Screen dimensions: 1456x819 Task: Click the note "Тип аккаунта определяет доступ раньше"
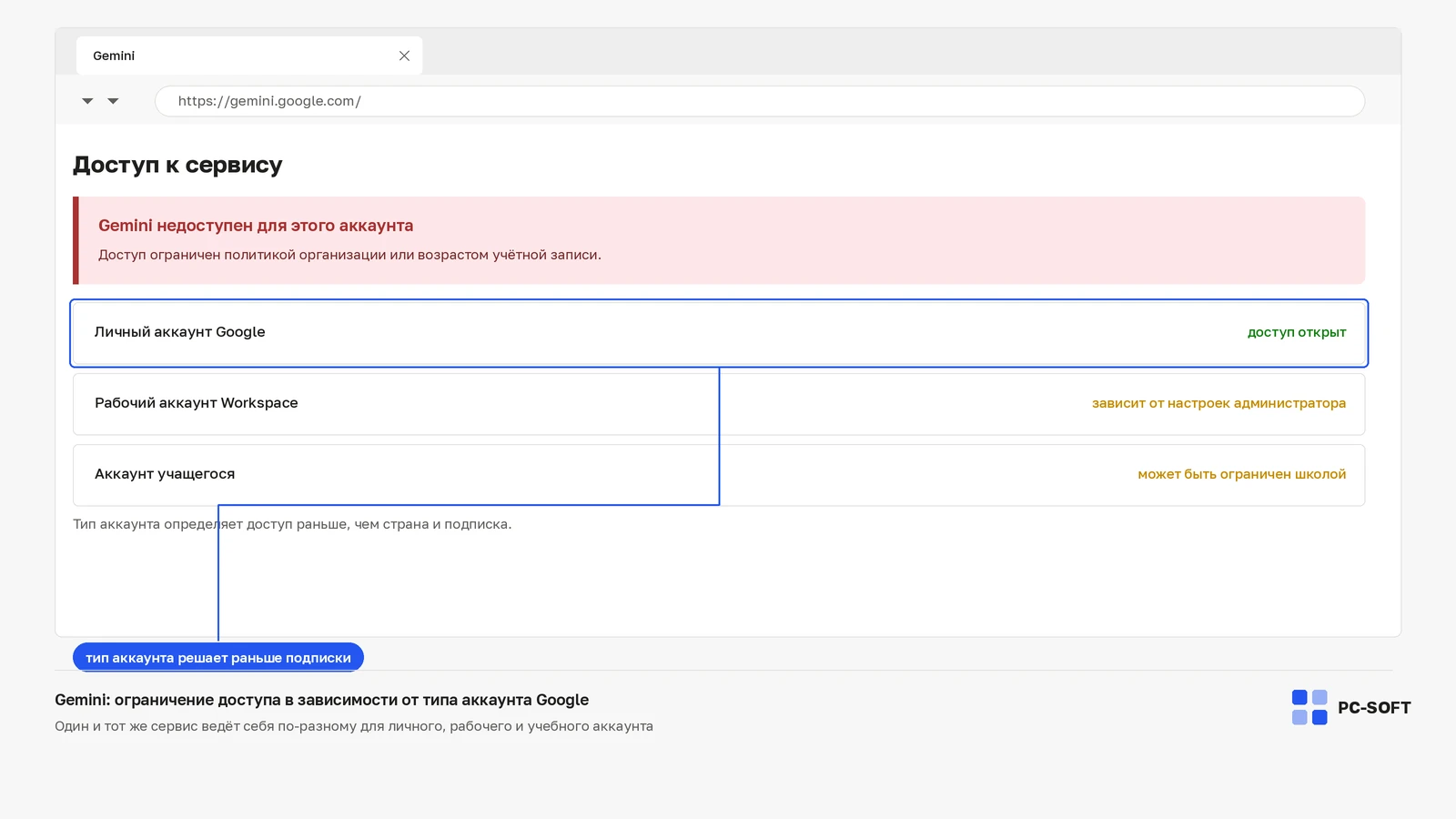coord(211,524)
